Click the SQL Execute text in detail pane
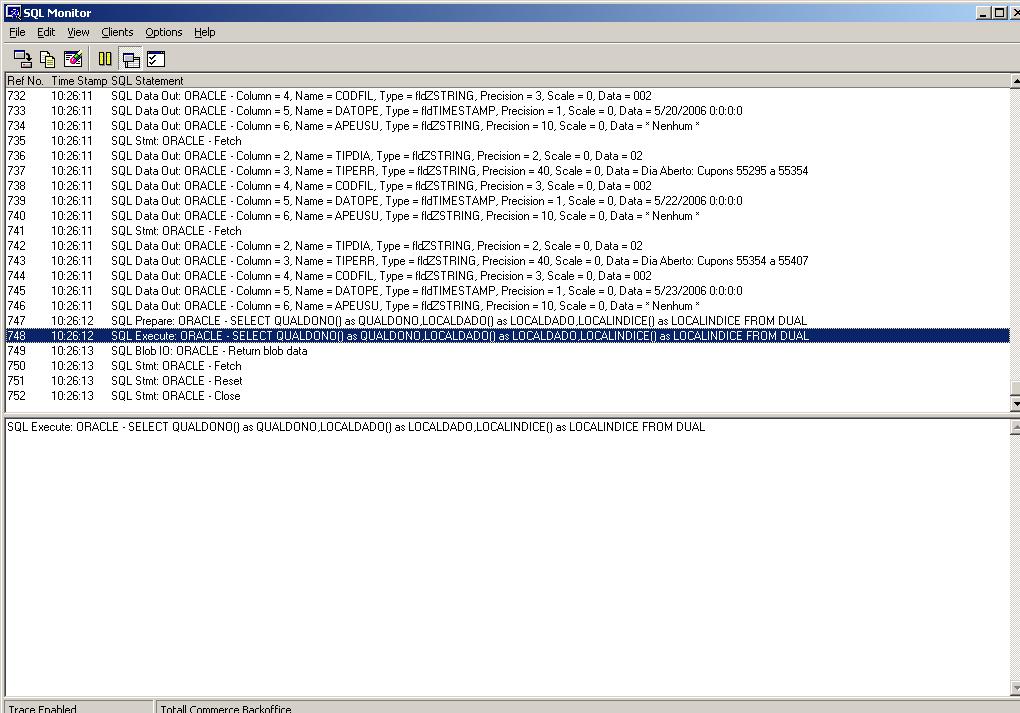The image size is (1020, 713). (356, 427)
